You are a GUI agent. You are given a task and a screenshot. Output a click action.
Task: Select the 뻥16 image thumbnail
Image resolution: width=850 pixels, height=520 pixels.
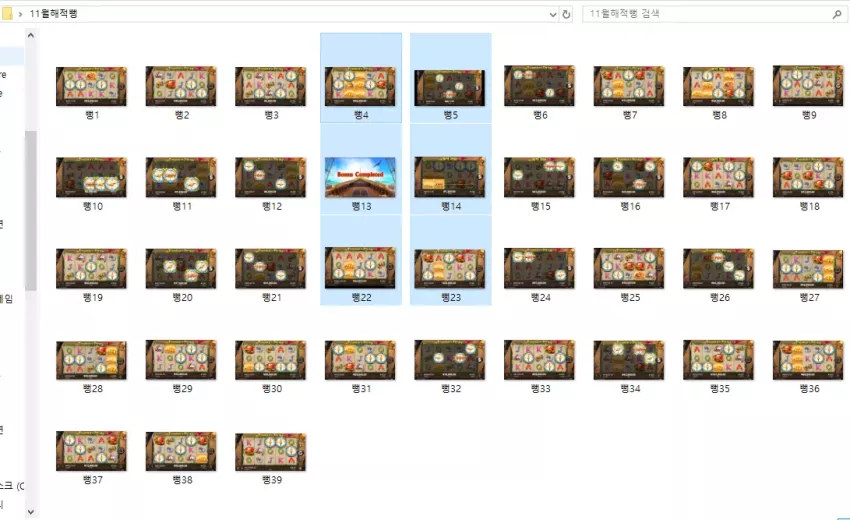[x=629, y=177]
